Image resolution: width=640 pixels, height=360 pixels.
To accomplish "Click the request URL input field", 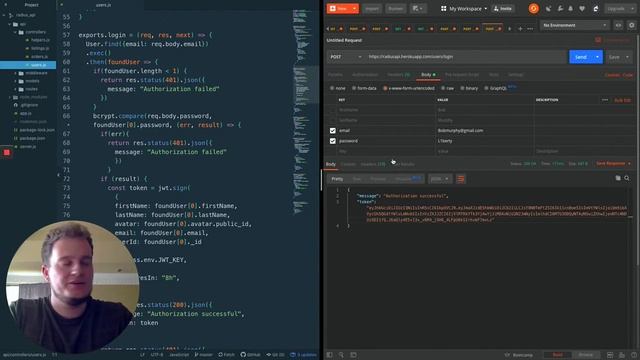I will click(465, 57).
